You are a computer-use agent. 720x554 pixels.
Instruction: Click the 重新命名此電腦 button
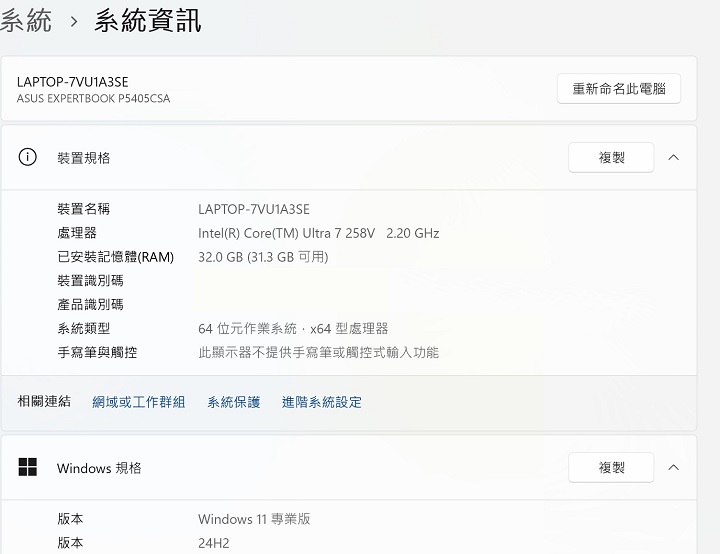pyautogui.click(x=619, y=88)
